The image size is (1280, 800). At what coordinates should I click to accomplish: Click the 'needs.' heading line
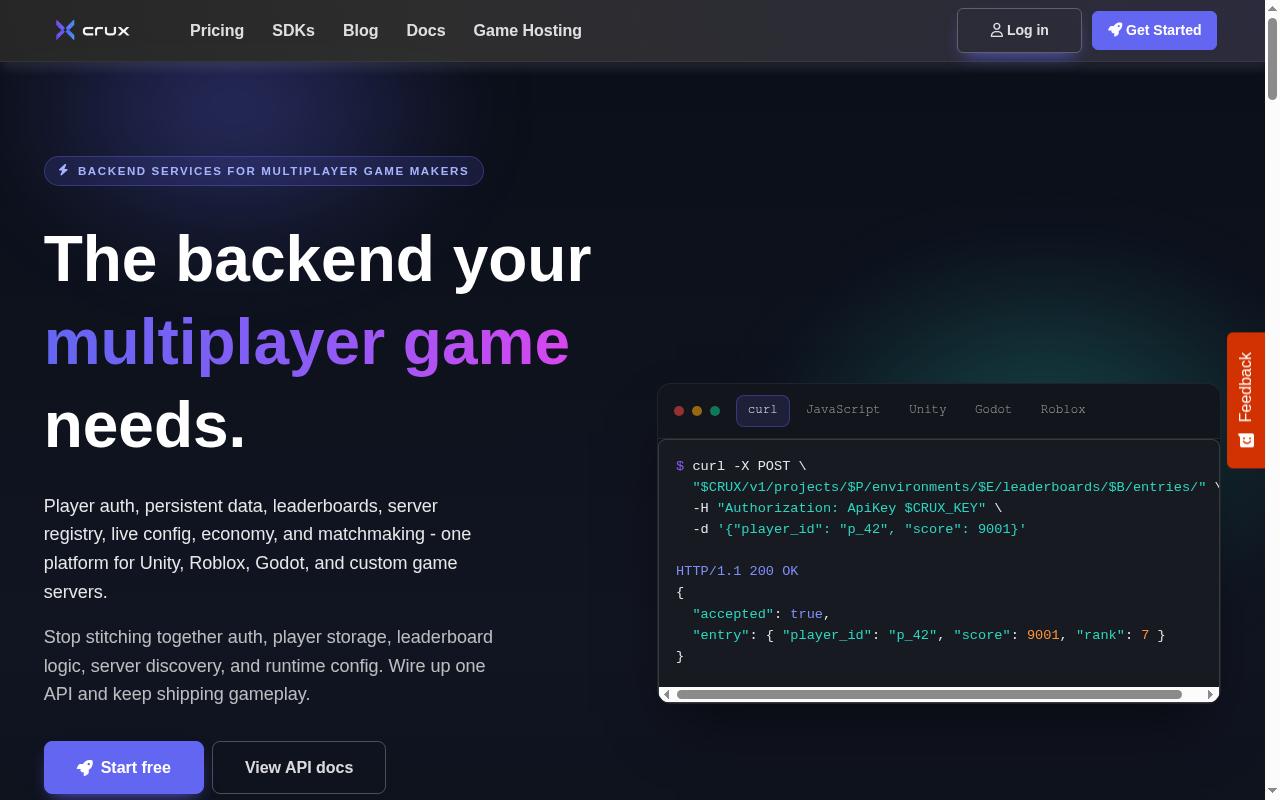coord(145,425)
